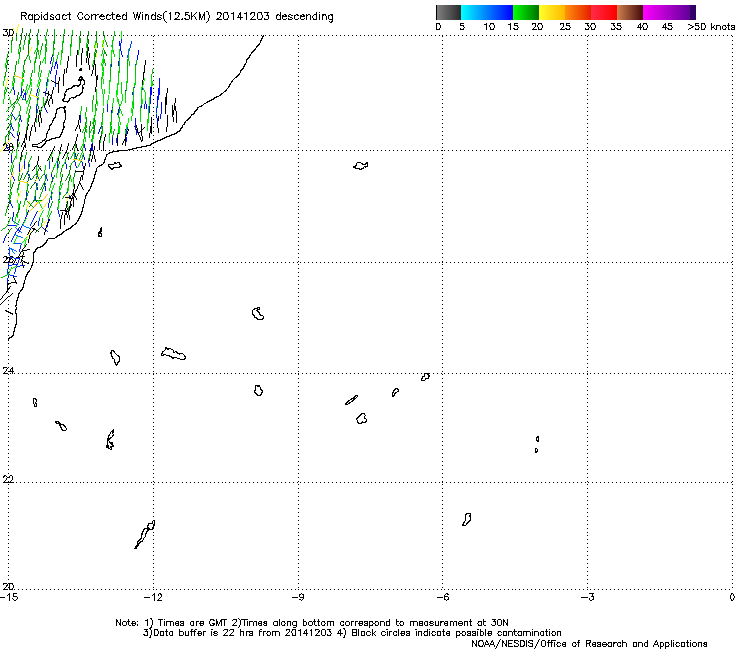Click the 'Rapidscat Corrected Winds' title text
This screenshot has width=740, height=650.
(x=115, y=17)
